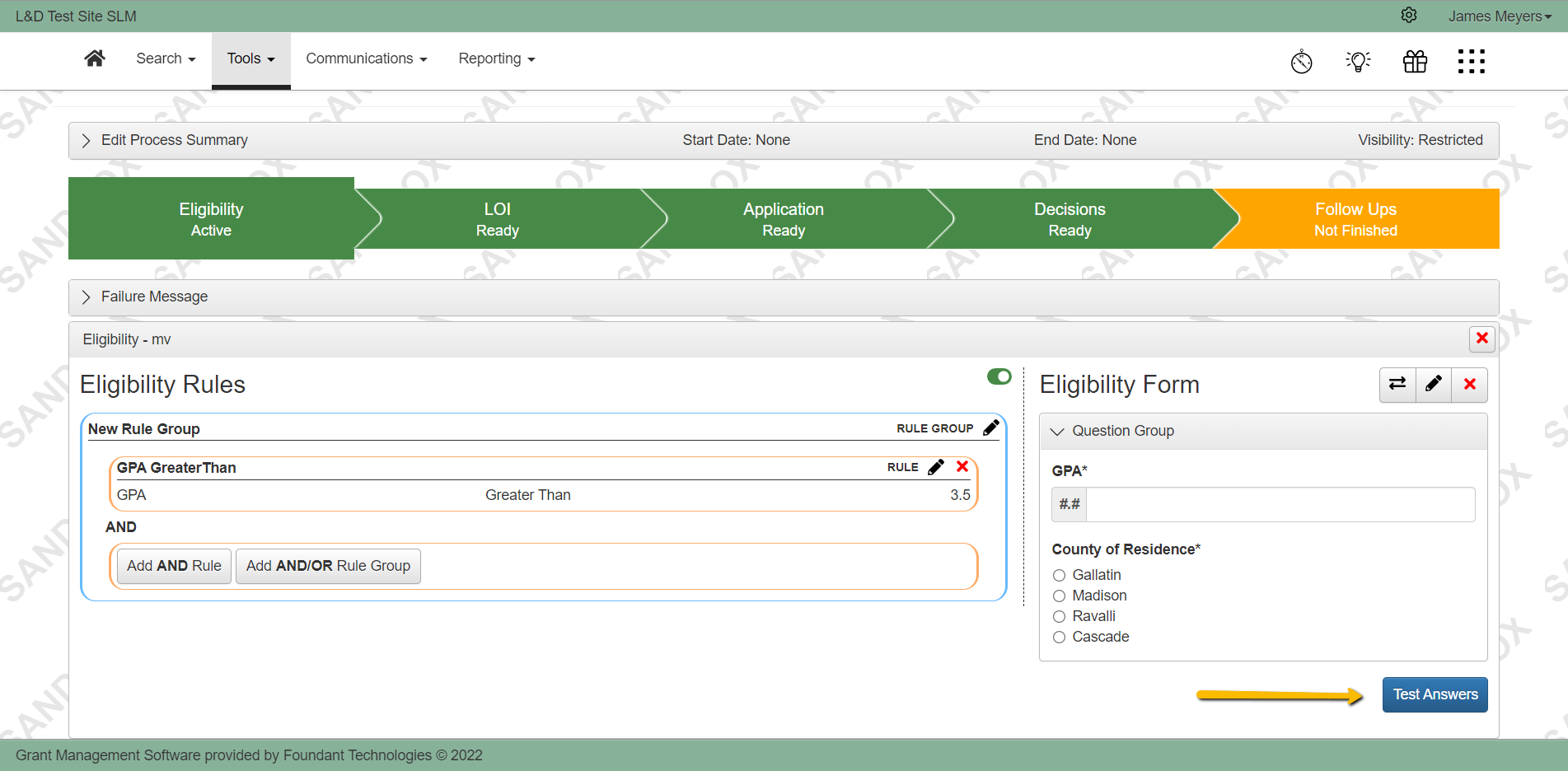Open the settings gear icon

1408,16
